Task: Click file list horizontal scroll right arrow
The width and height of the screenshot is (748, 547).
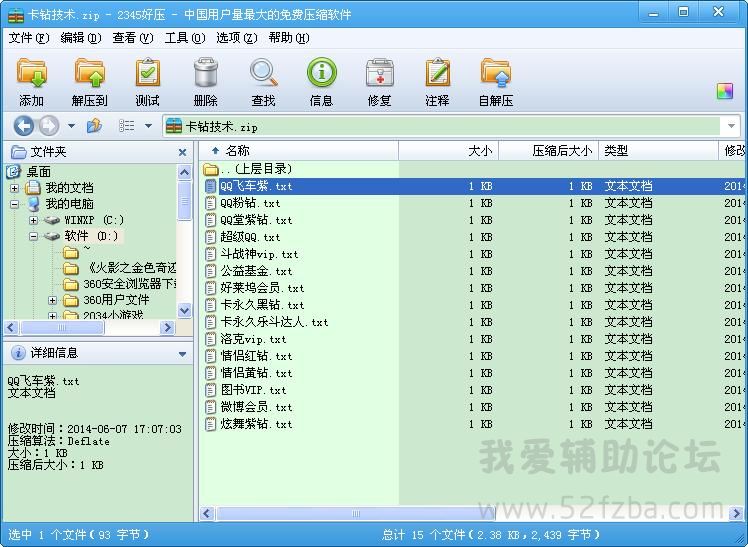Action: (736, 513)
